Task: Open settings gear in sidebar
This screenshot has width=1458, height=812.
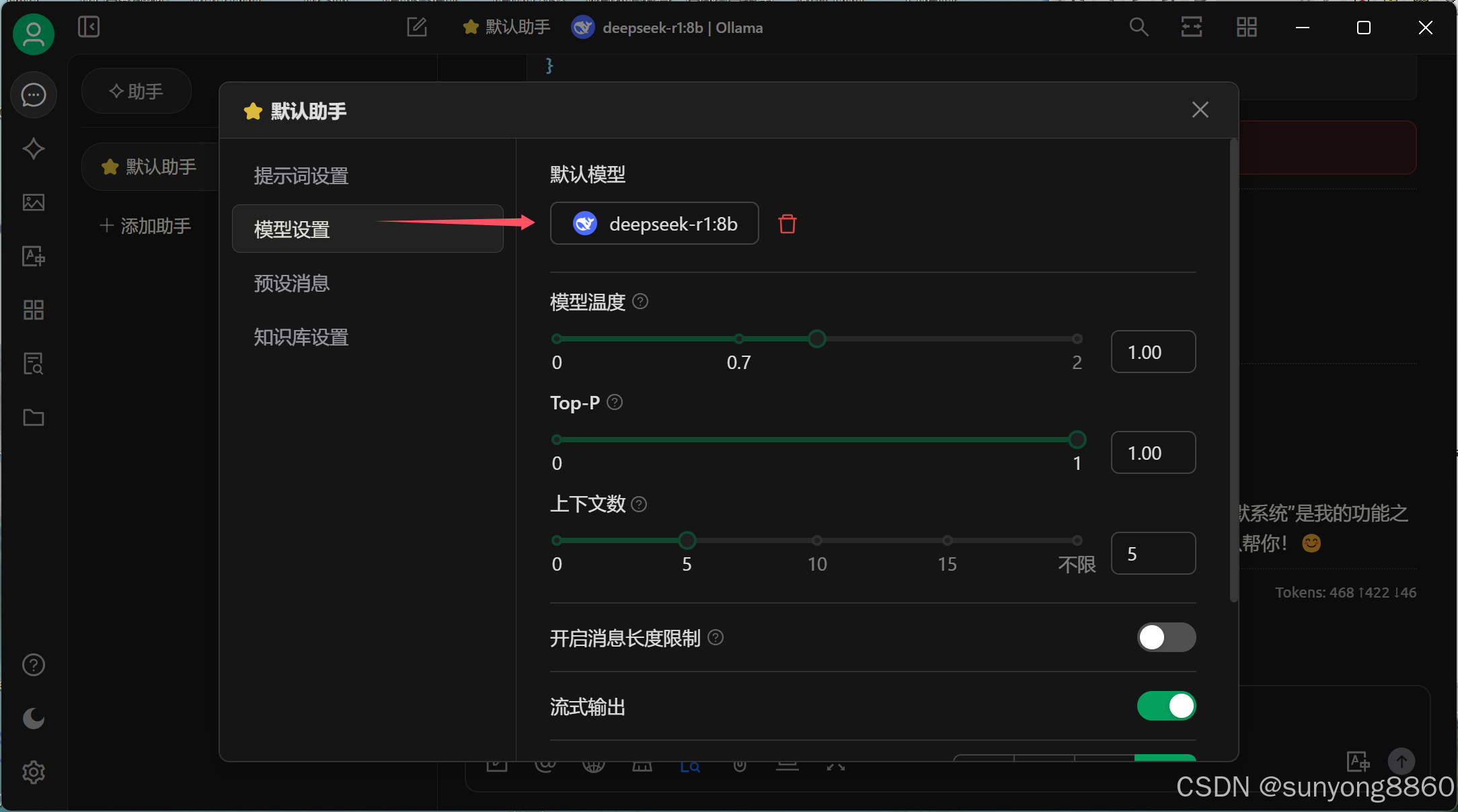Action: [34, 772]
